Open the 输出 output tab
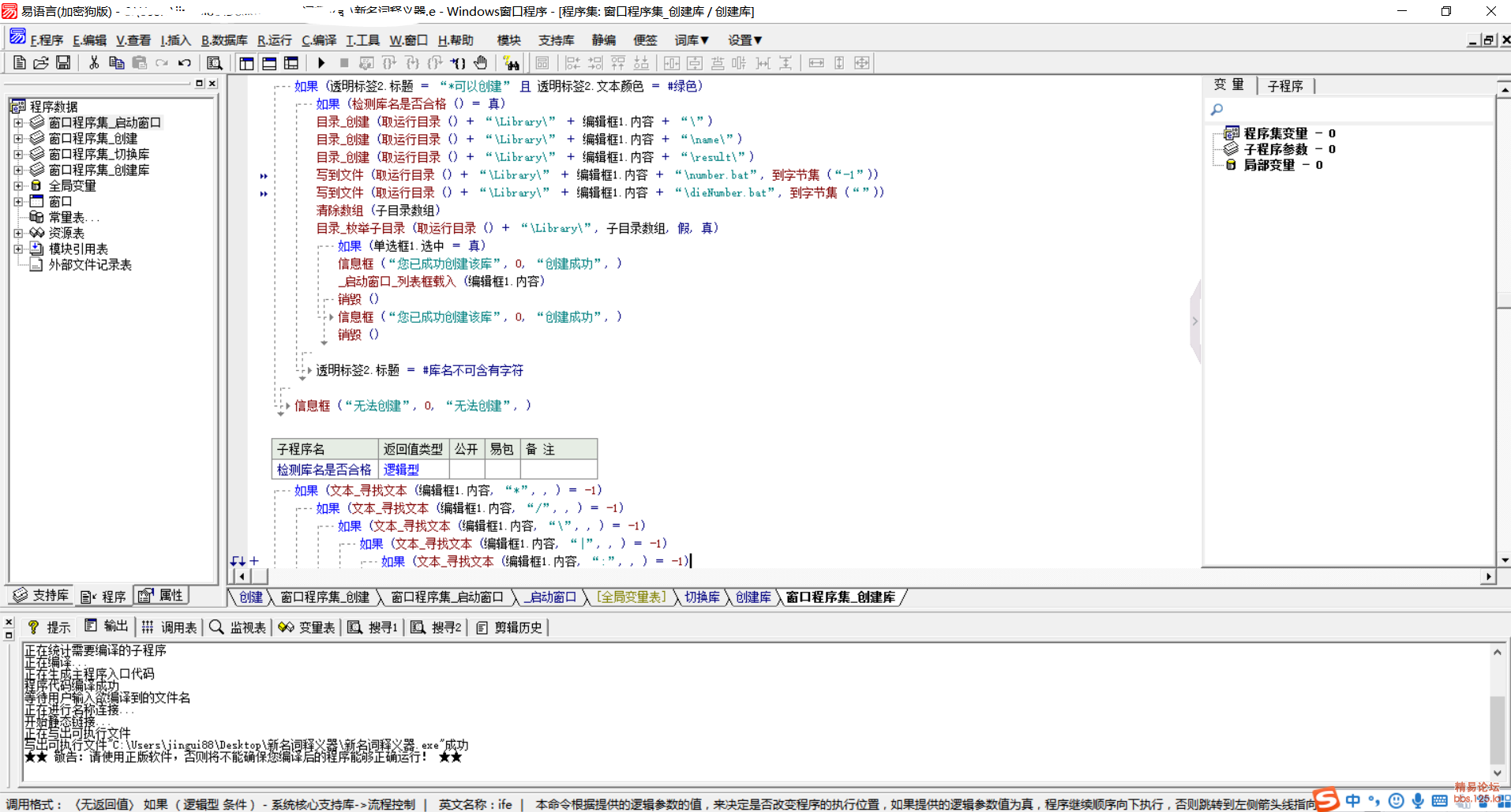This screenshot has height=812, width=1511. coord(107,627)
